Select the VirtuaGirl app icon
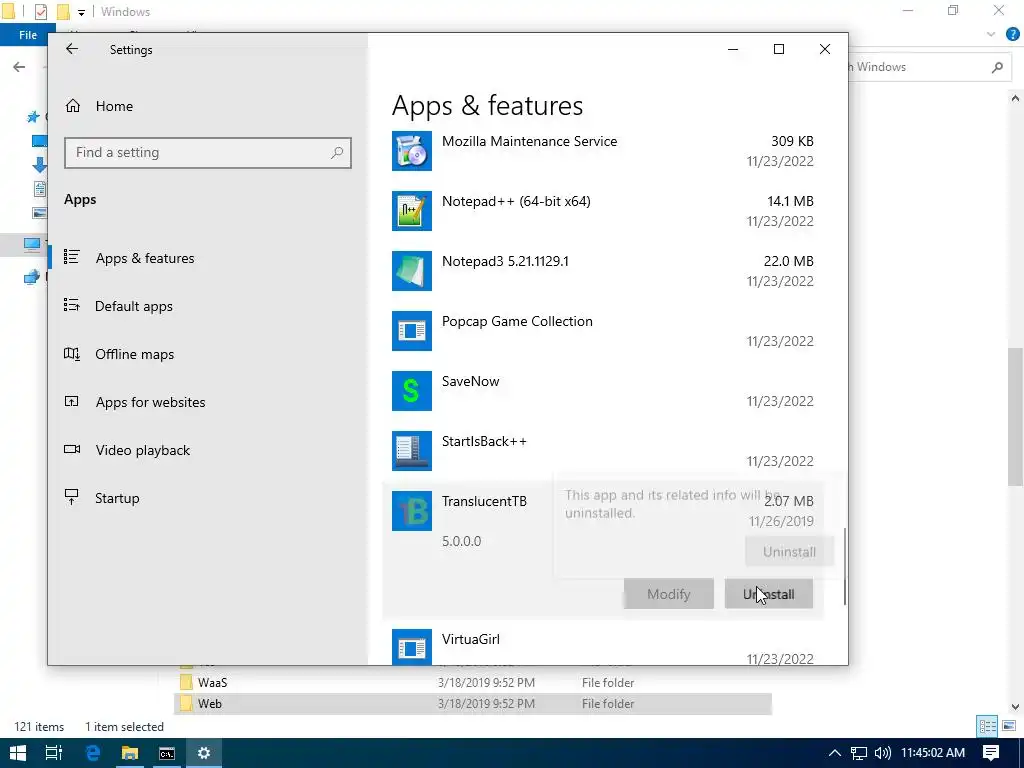Image resolution: width=1024 pixels, height=768 pixels. pos(411,647)
